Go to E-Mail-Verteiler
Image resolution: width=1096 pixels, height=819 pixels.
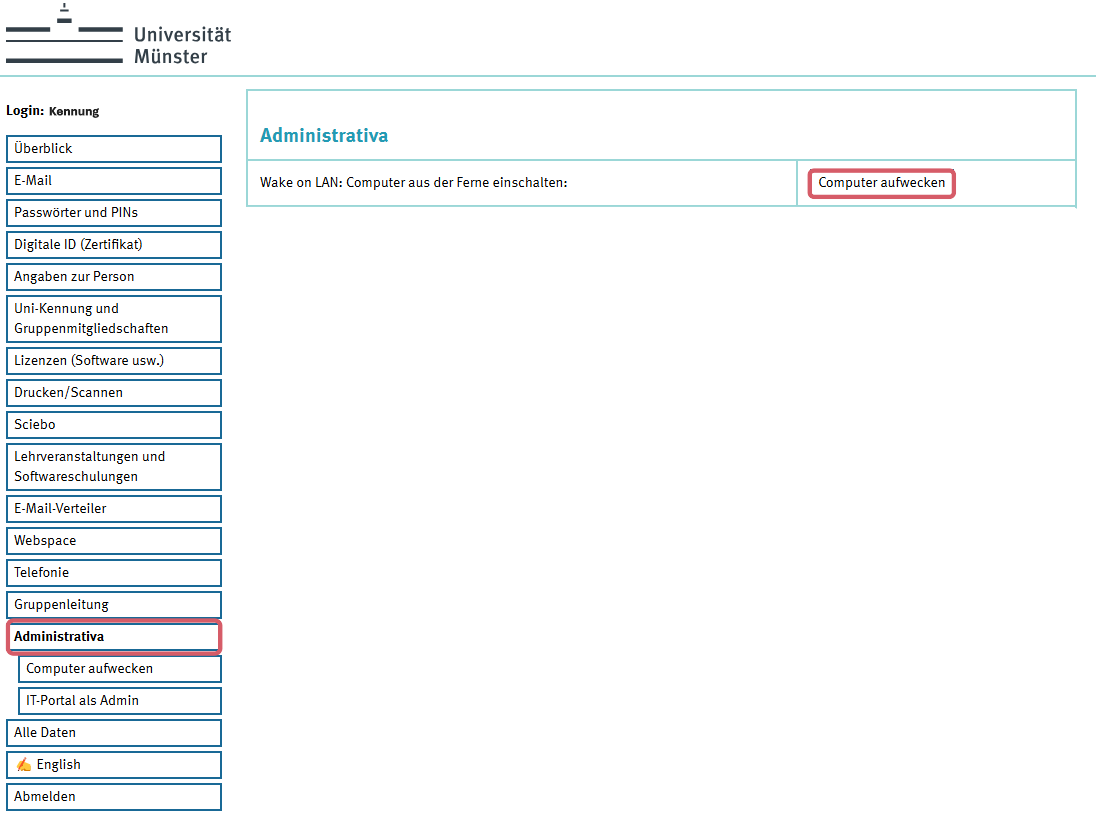[113, 509]
